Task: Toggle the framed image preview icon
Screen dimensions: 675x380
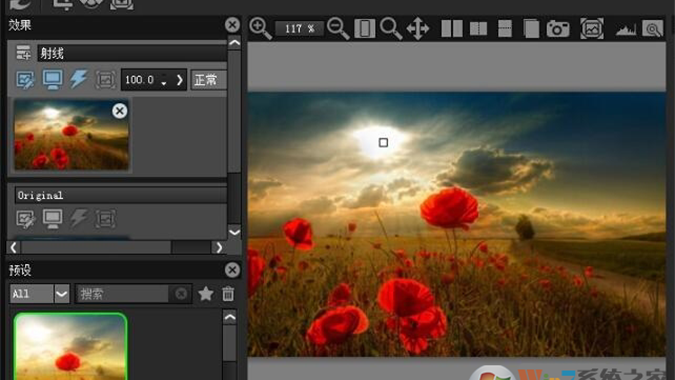Action: pyautogui.click(x=592, y=29)
